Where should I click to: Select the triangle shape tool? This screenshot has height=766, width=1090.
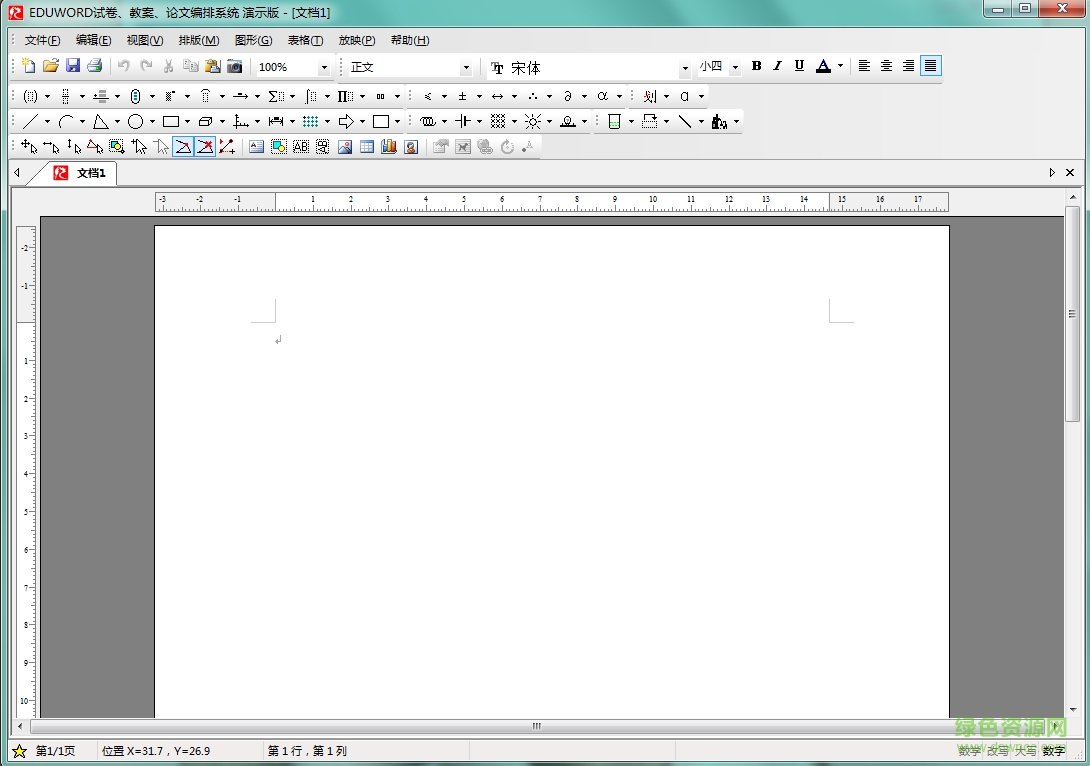point(100,122)
